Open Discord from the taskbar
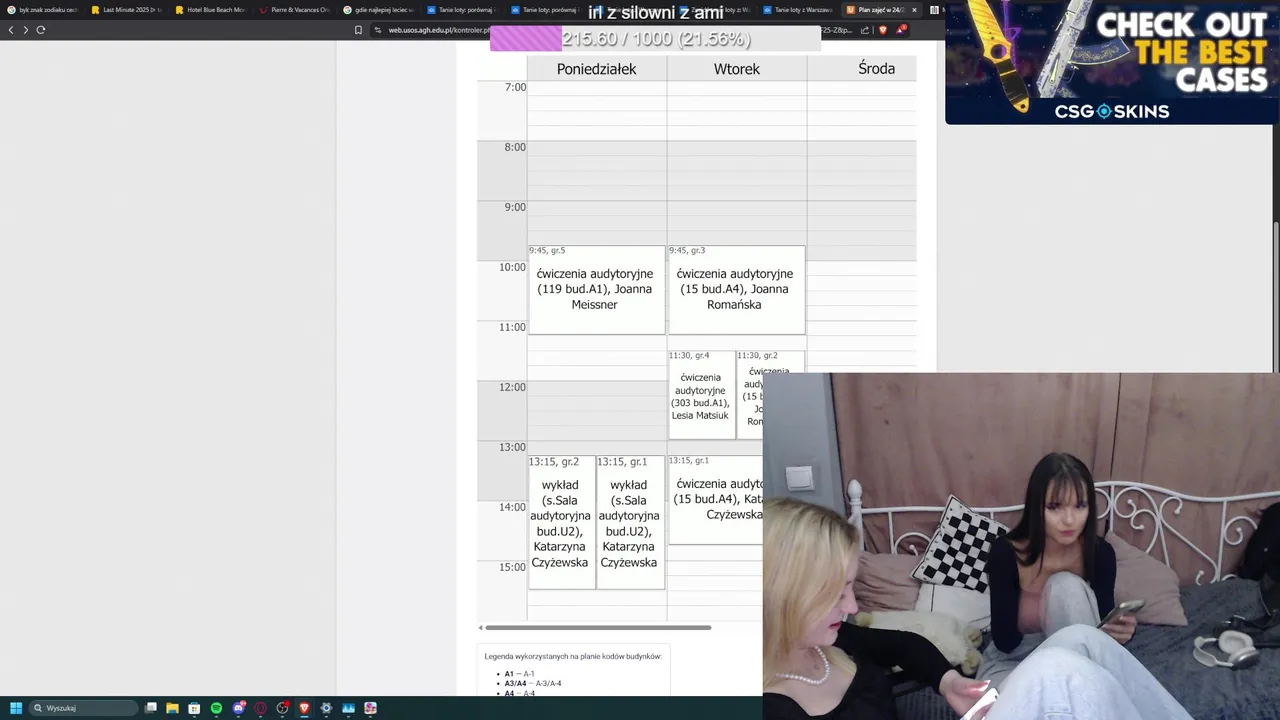Viewport: 1280px width, 720px height. click(239, 708)
